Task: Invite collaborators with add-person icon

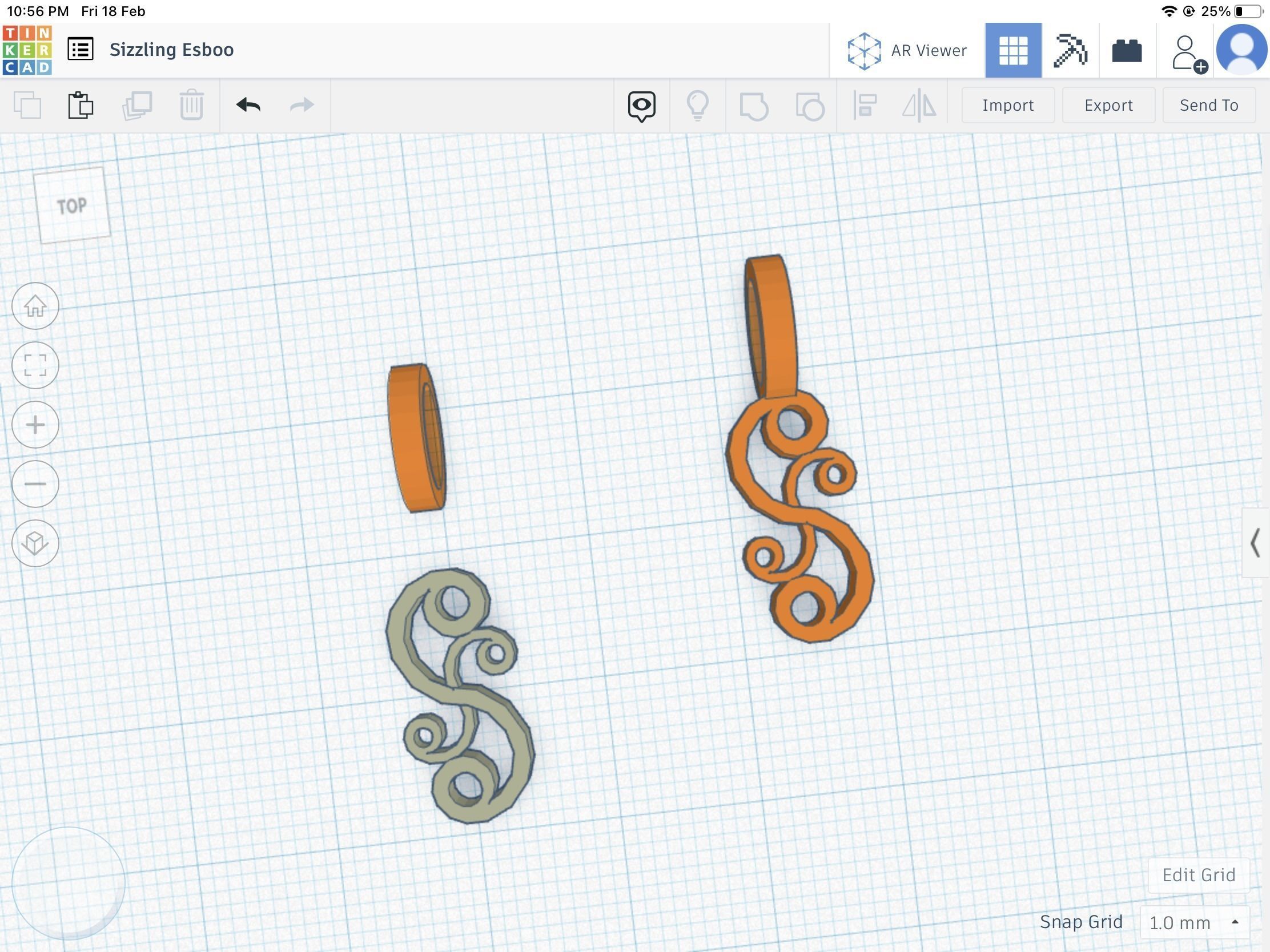Action: (1188, 54)
